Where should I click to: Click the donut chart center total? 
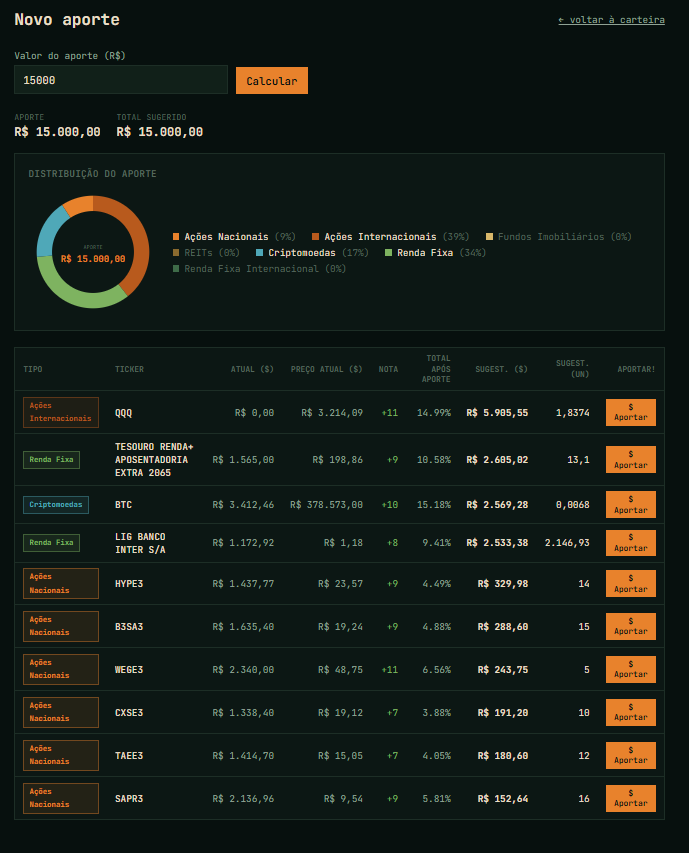coord(93,258)
